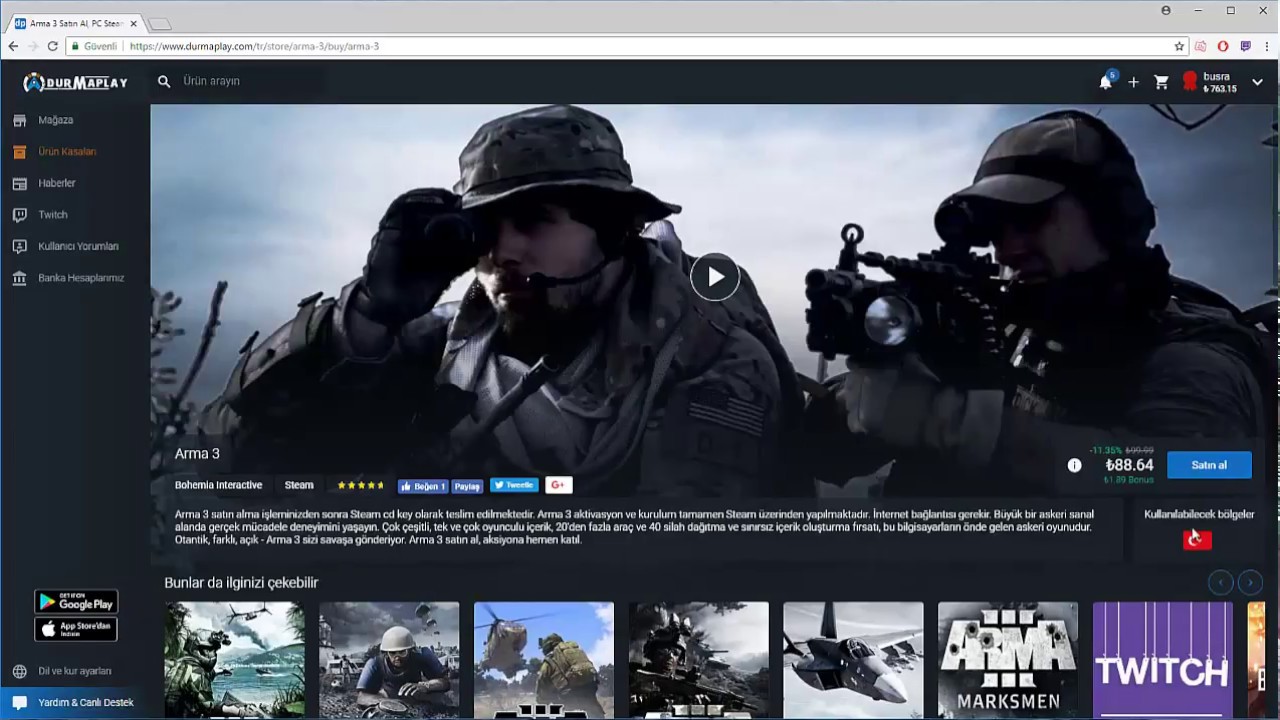Open the Twitch product thumbnail
Image resolution: width=1280 pixels, height=720 pixels.
click(x=1163, y=660)
